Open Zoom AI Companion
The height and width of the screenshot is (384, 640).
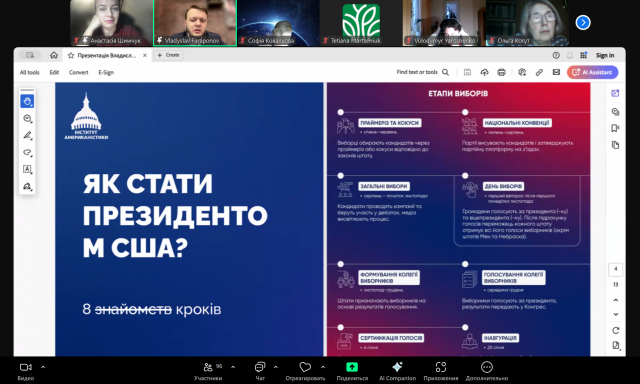397,371
